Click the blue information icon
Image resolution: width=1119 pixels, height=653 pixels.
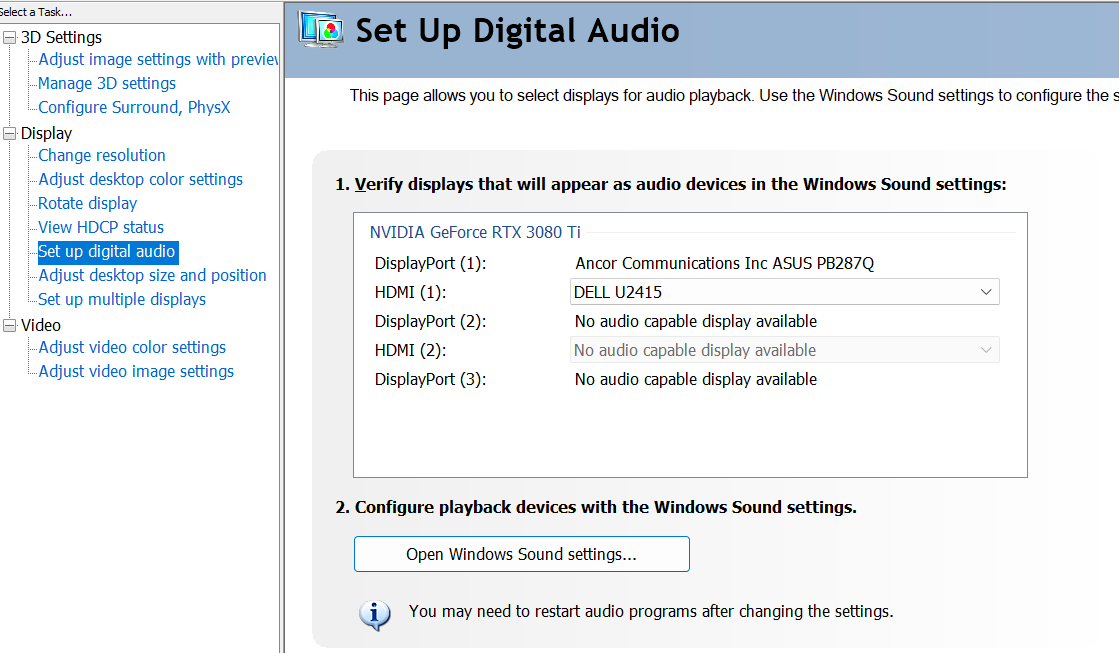tap(374, 613)
